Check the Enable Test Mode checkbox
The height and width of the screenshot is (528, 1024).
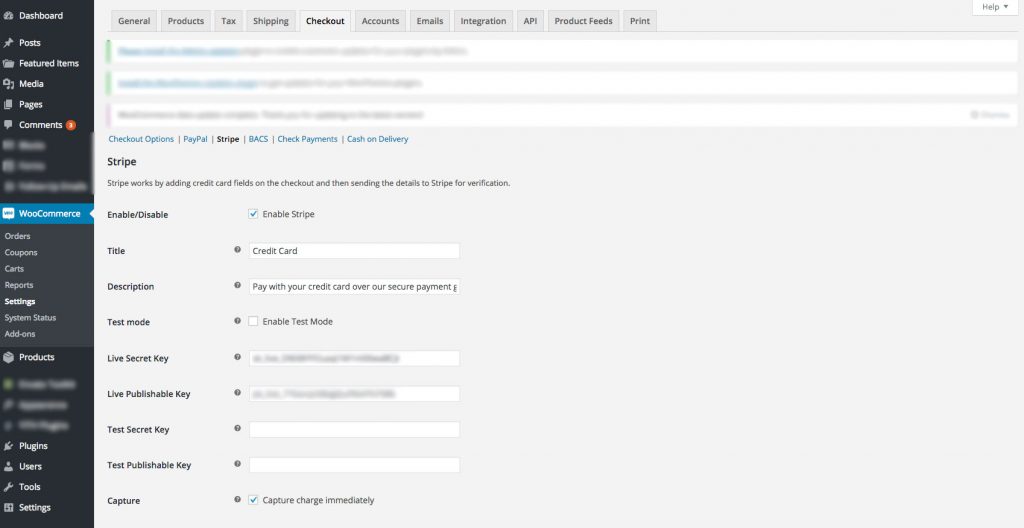pos(253,322)
